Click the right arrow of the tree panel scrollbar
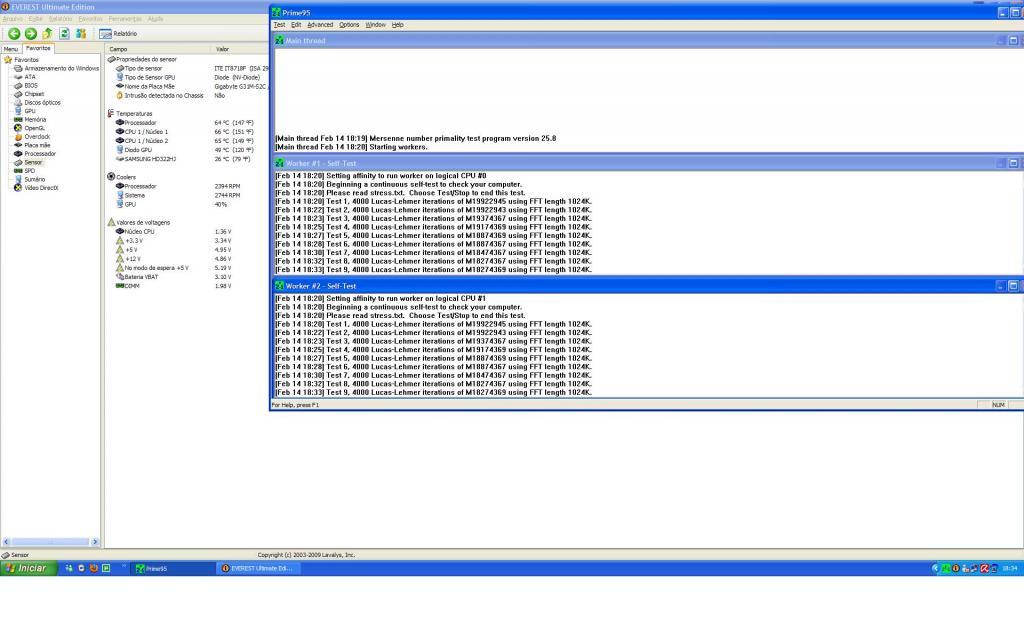1024x636 pixels. pyautogui.click(x=95, y=542)
